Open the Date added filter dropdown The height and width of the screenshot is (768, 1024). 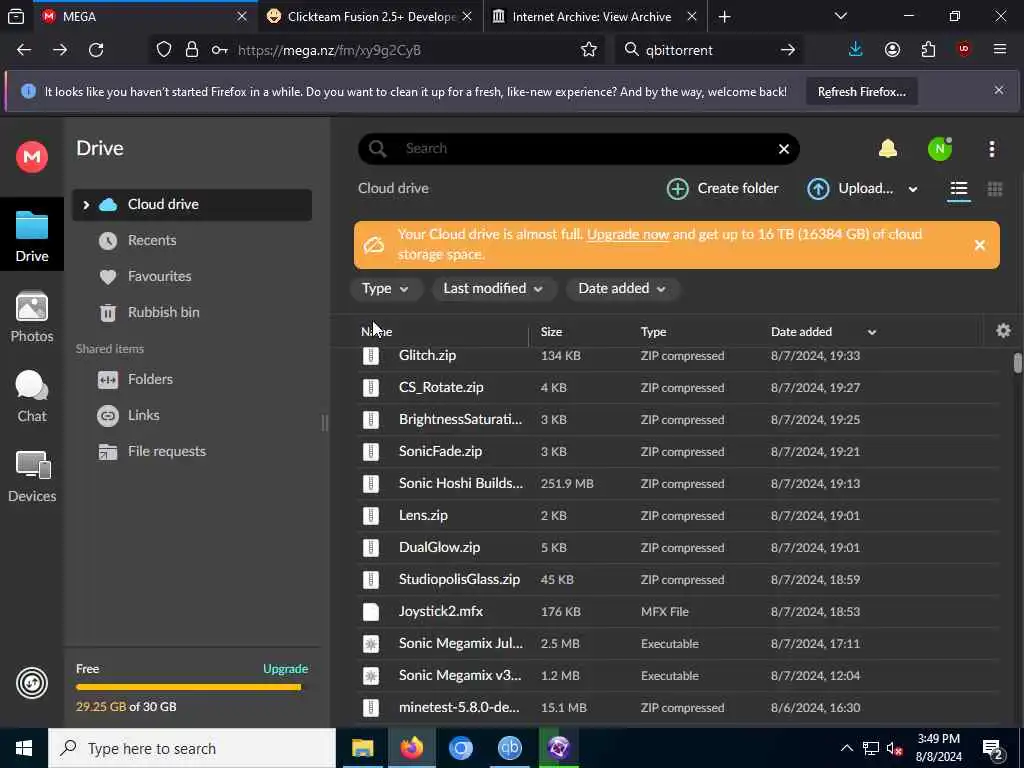[x=622, y=289]
